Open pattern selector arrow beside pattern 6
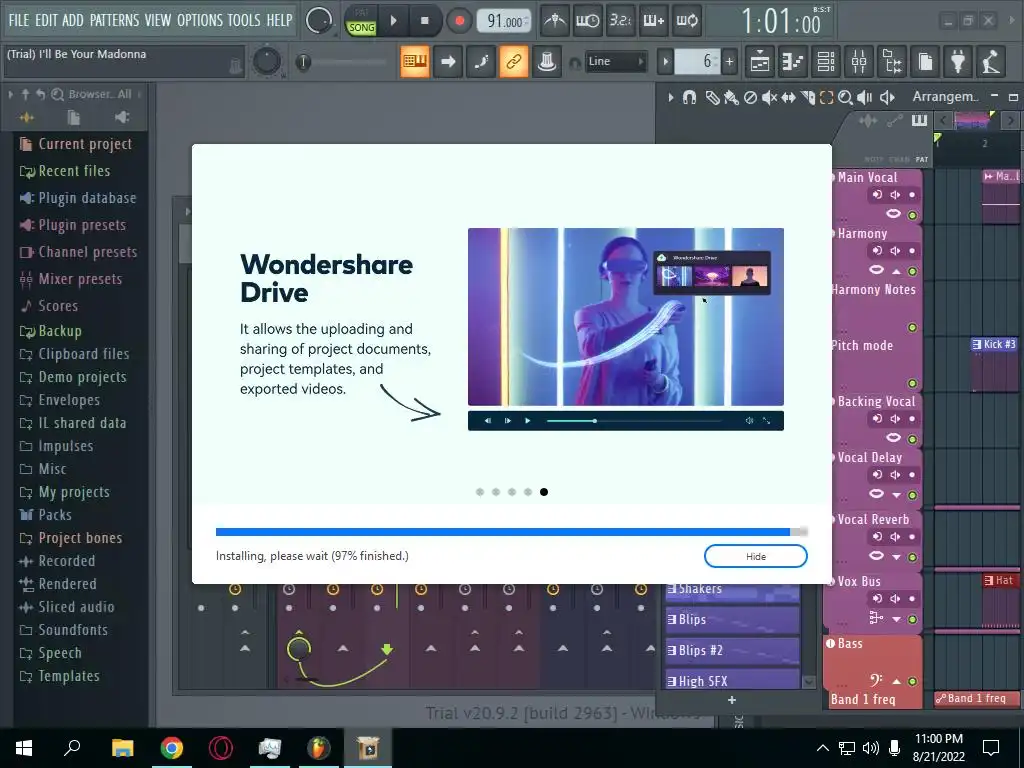Screen dimensions: 1024x768 click(665, 61)
